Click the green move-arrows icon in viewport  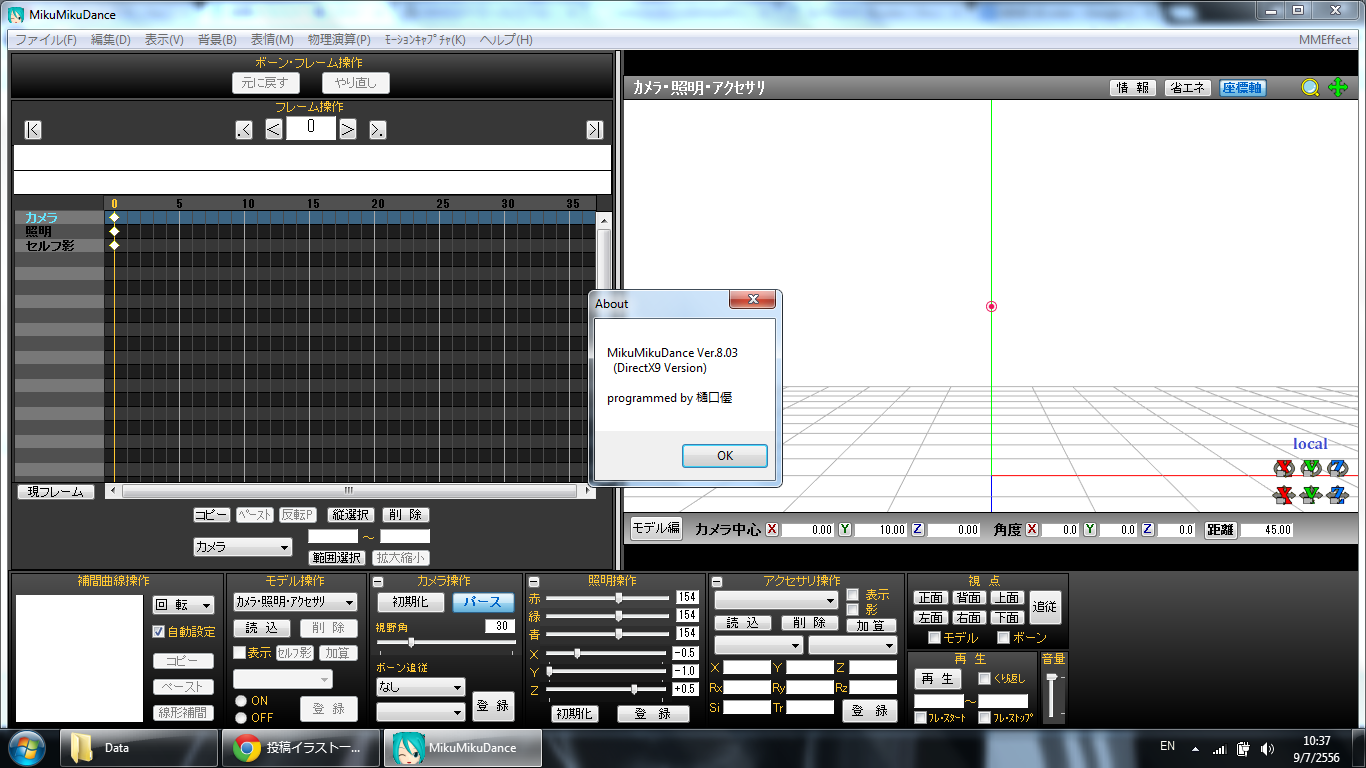[1338, 88]
